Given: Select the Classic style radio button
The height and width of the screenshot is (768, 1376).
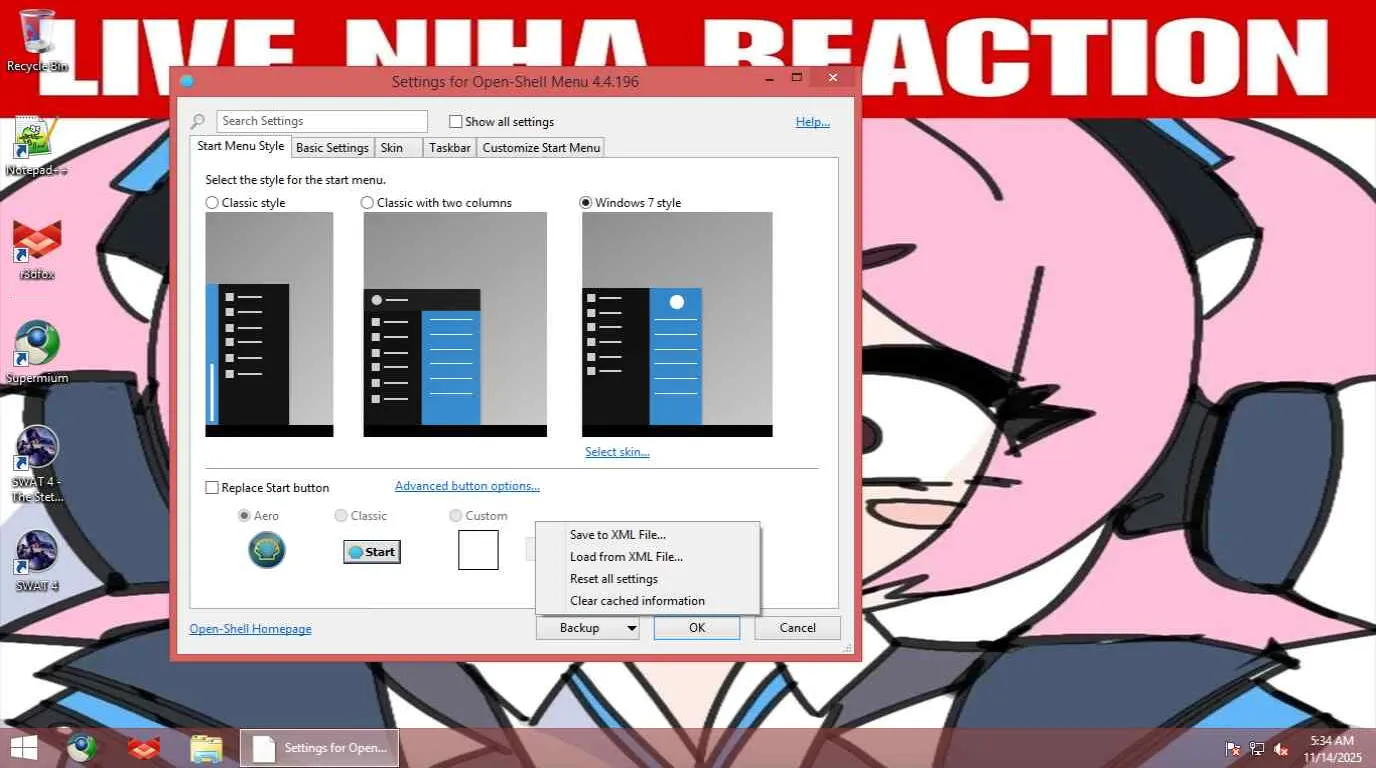Looking at the screenshot, I should [212, 203].
